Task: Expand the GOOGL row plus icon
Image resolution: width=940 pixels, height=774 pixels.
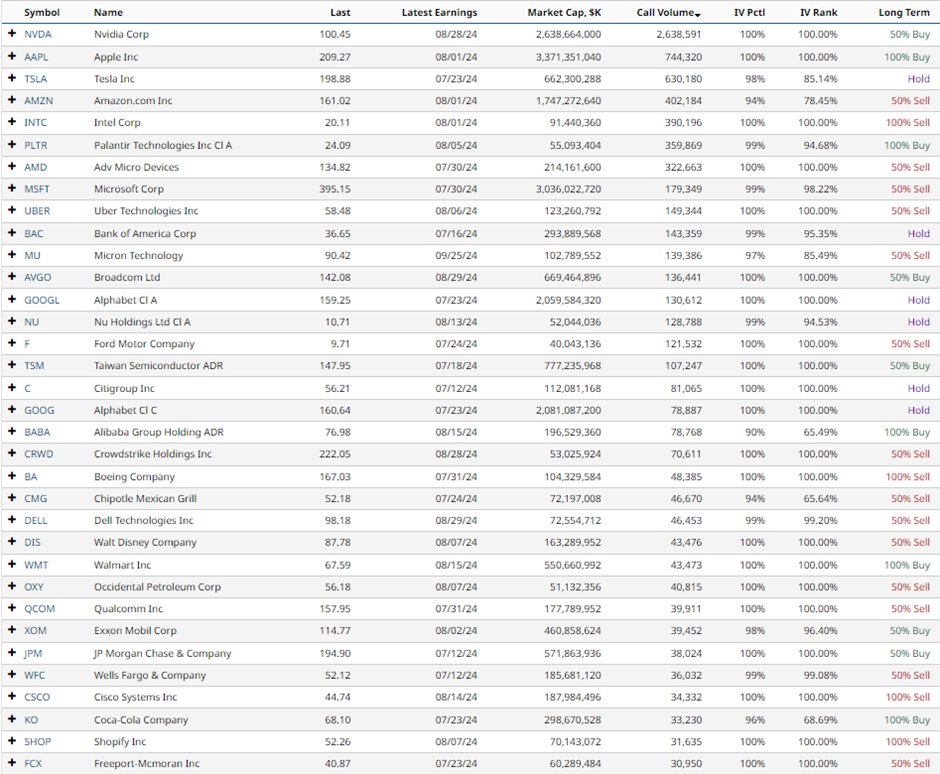Action: coord(11,299)
